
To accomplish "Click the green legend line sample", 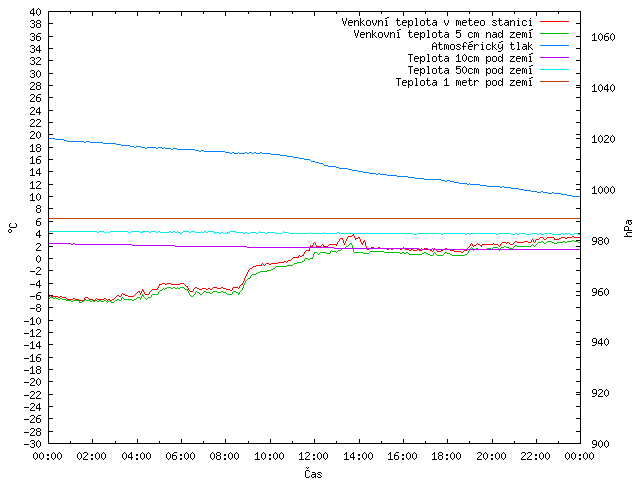I will [554, 33].
